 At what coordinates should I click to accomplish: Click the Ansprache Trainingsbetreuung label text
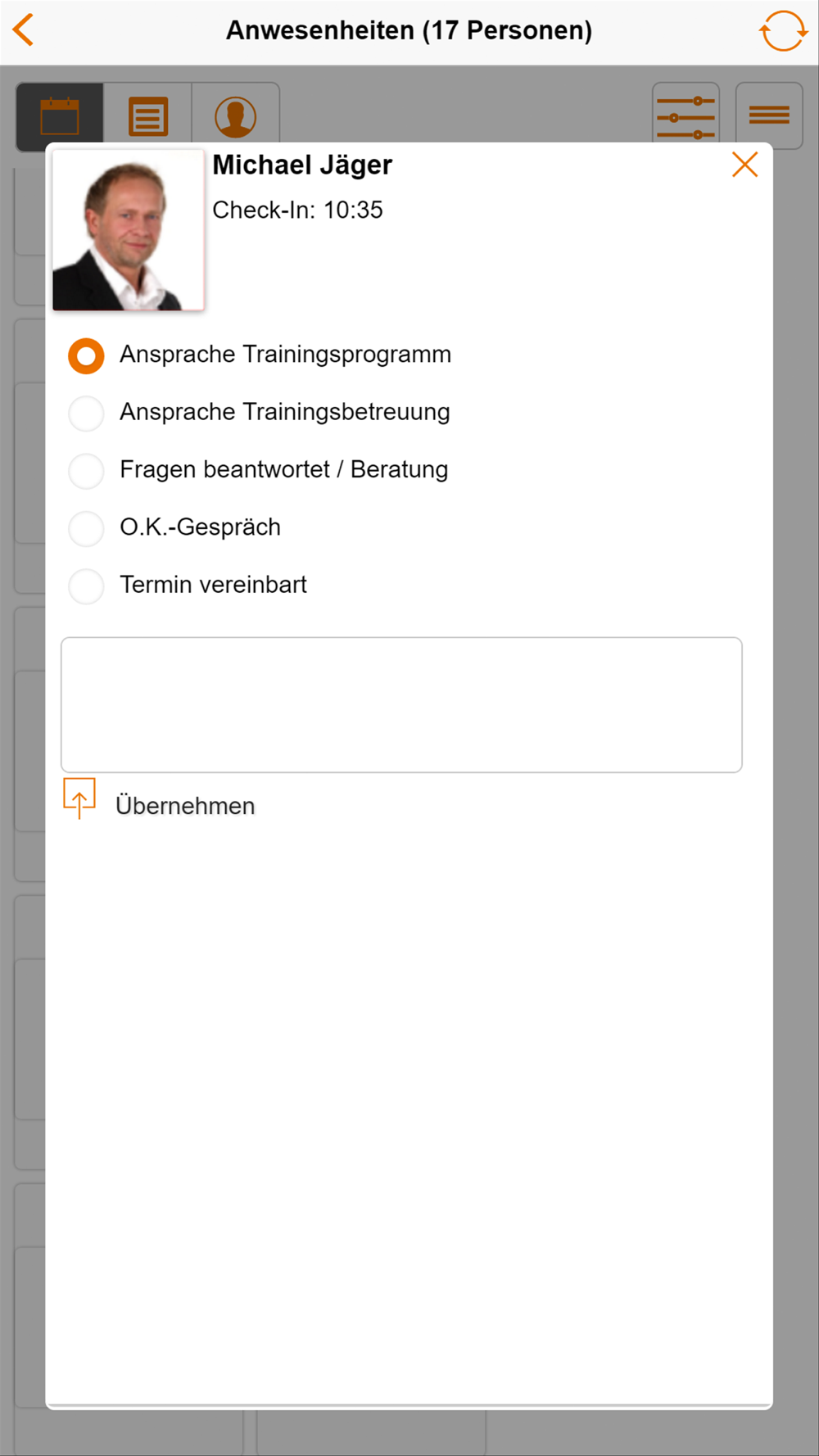[x=285, y=412]
